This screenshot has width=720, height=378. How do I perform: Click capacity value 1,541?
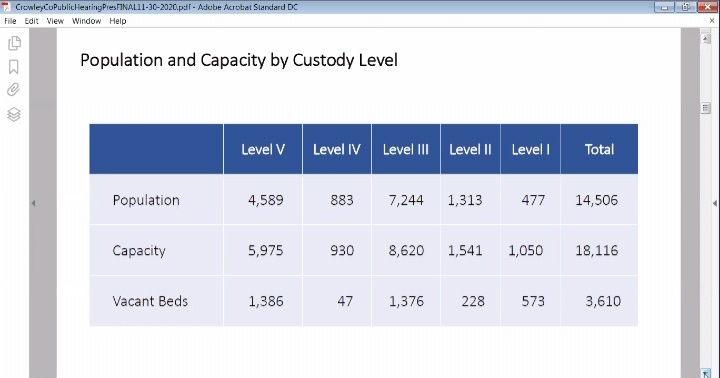(465, 251)
